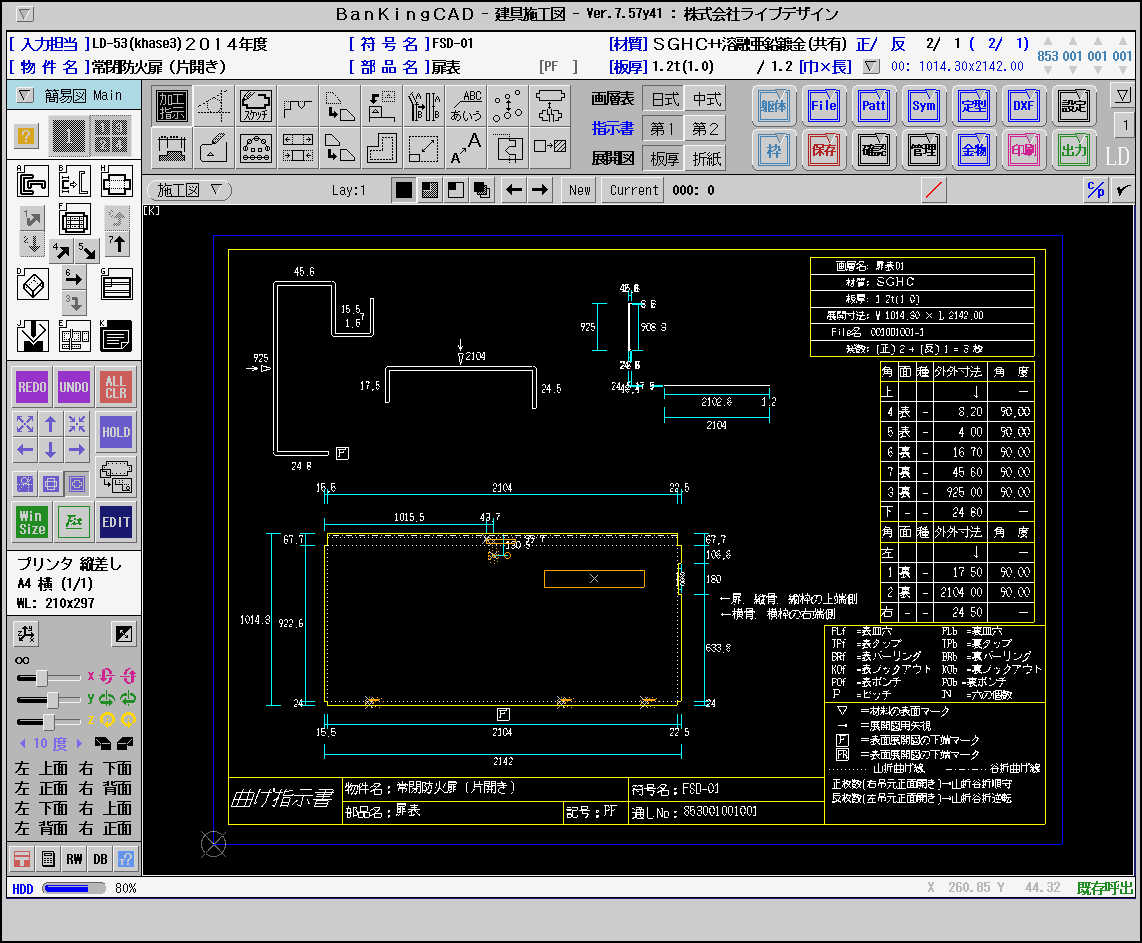This screenshot has width=1142, height=943.
Task: Click the F frame layout icon
Action: [x=74, y=218]
